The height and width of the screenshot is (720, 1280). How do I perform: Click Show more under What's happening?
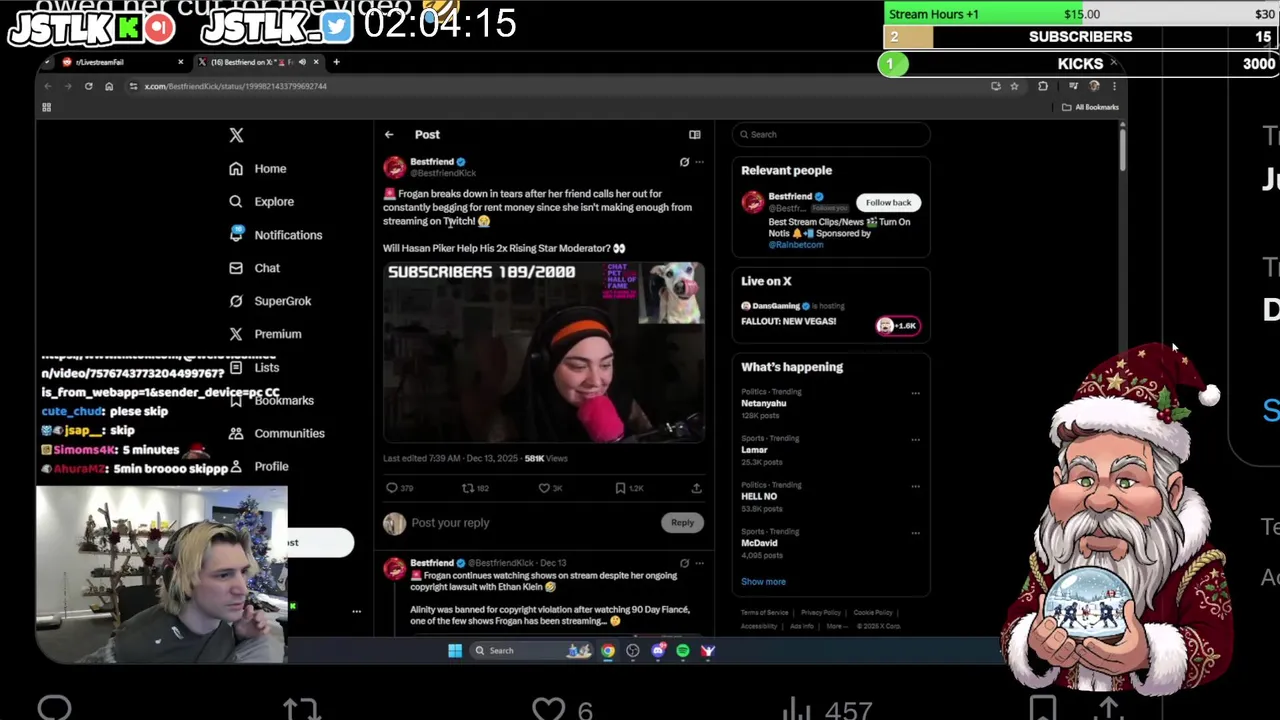(x=763, y=582)
